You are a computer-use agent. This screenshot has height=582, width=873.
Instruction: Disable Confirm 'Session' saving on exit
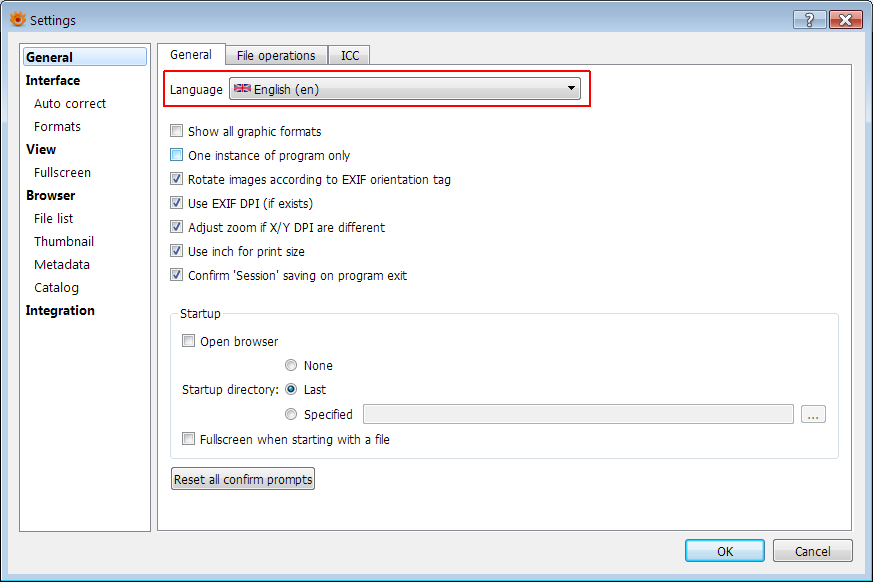tap(177, 275)
